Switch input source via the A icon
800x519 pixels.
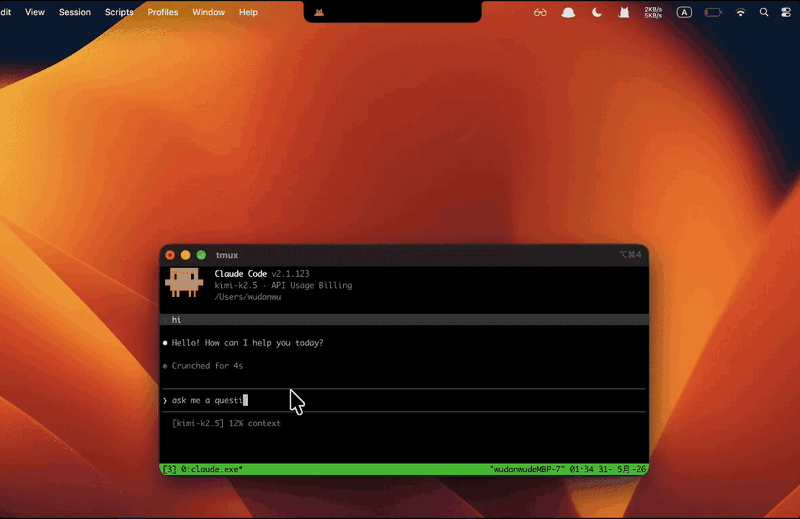click(x=684, y=13)
